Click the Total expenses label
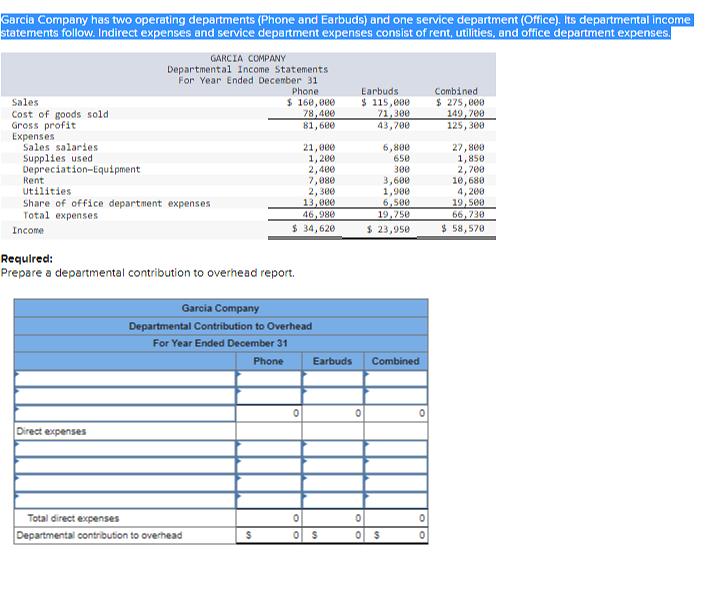The image size is (708, 596). [x=61, y=215]
